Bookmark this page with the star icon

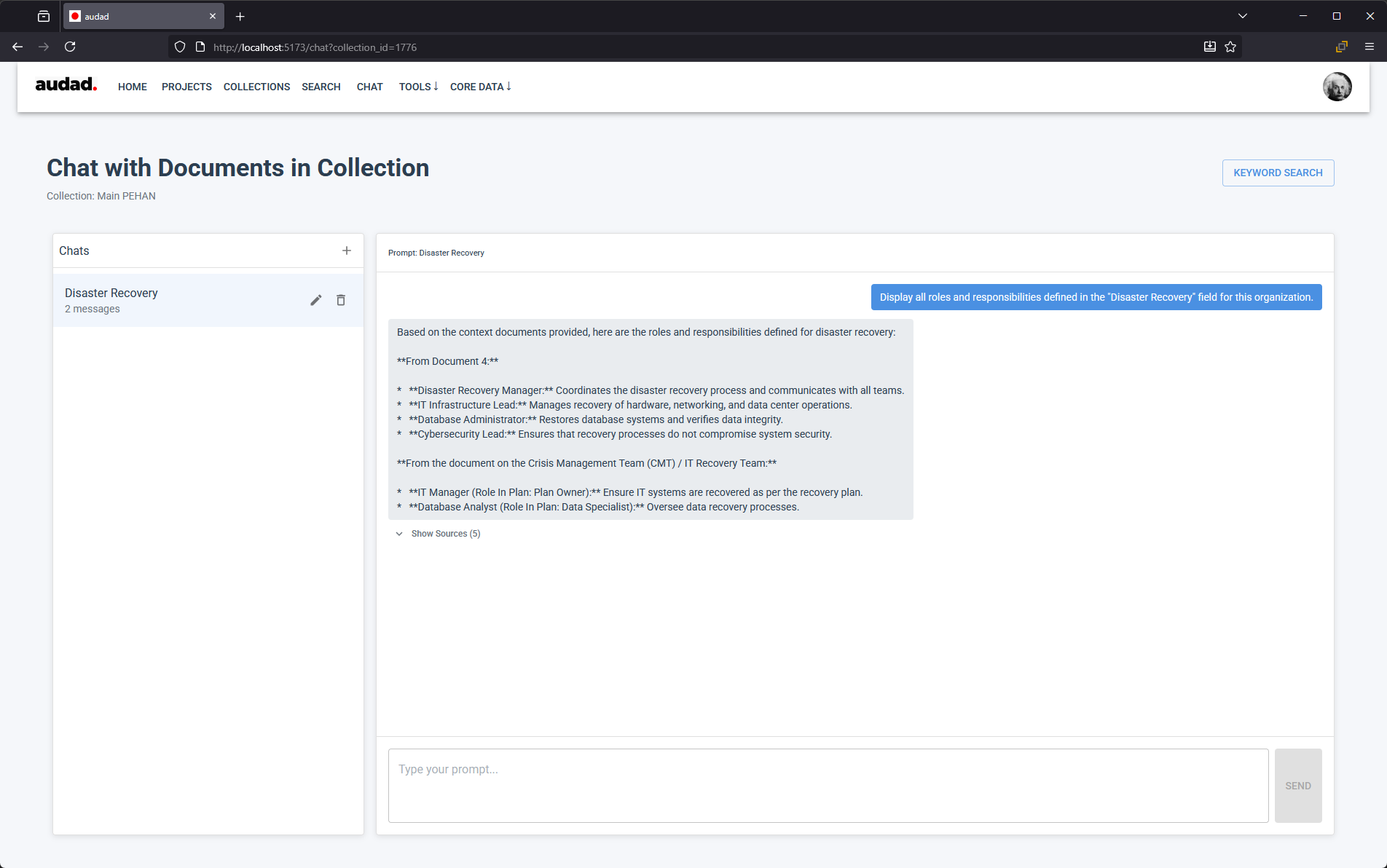(1230, 46)
